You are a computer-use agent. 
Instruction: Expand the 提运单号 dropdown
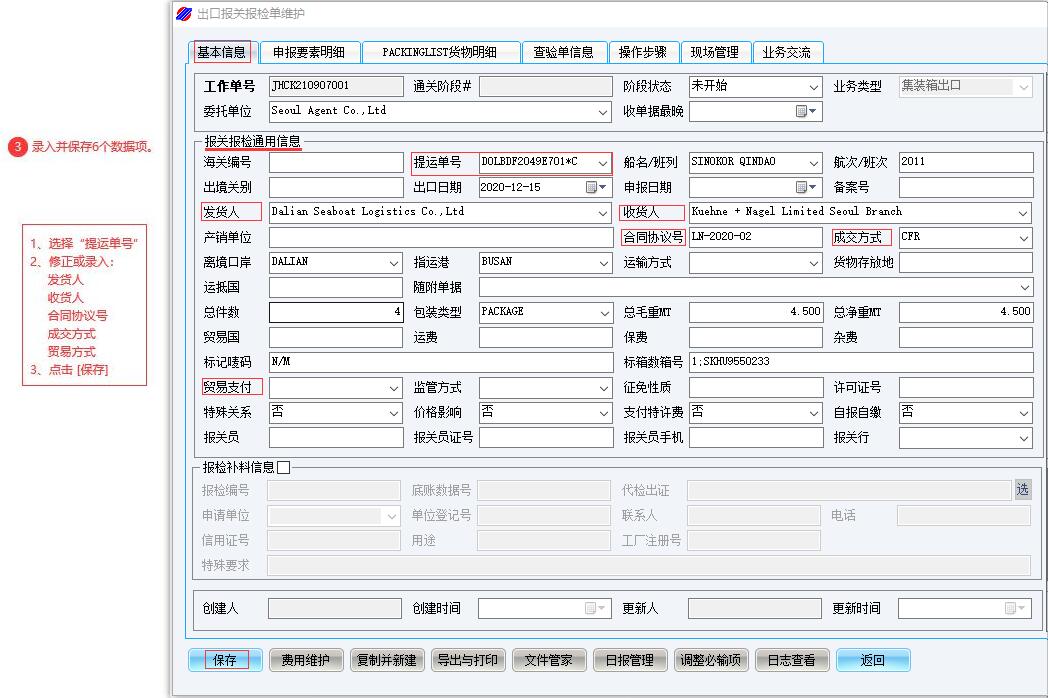click(603, 162)
